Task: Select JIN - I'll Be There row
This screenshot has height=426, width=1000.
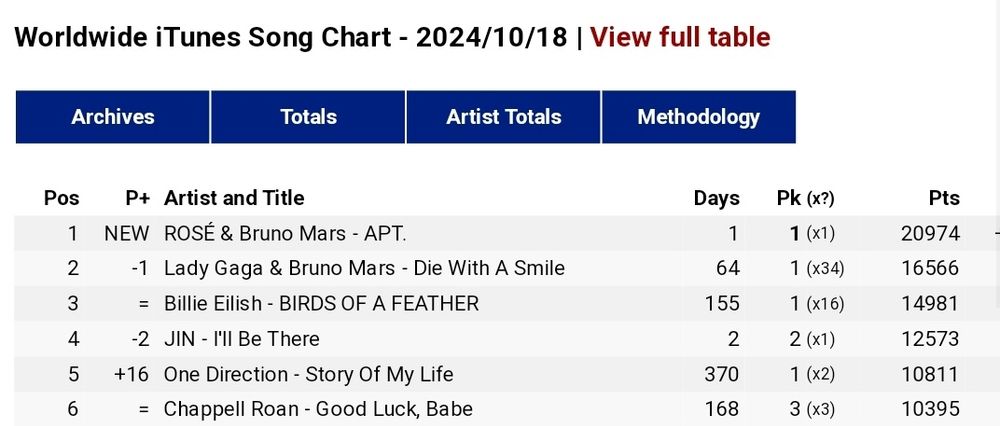Action: point(242,339)
